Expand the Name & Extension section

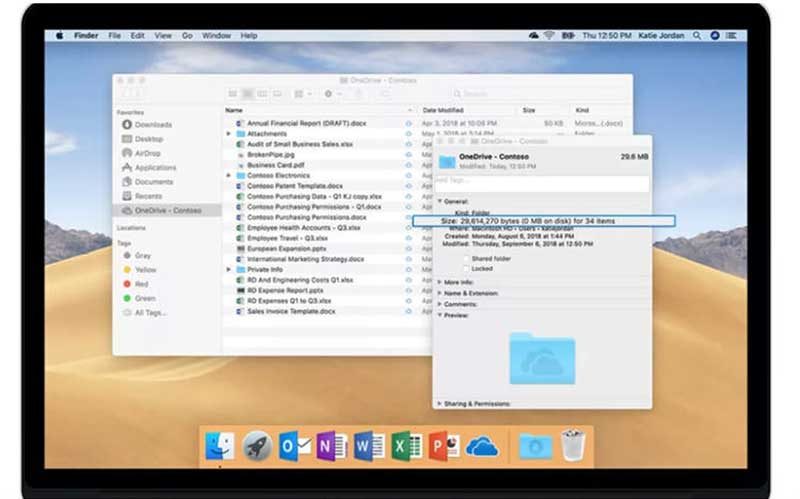440,293
